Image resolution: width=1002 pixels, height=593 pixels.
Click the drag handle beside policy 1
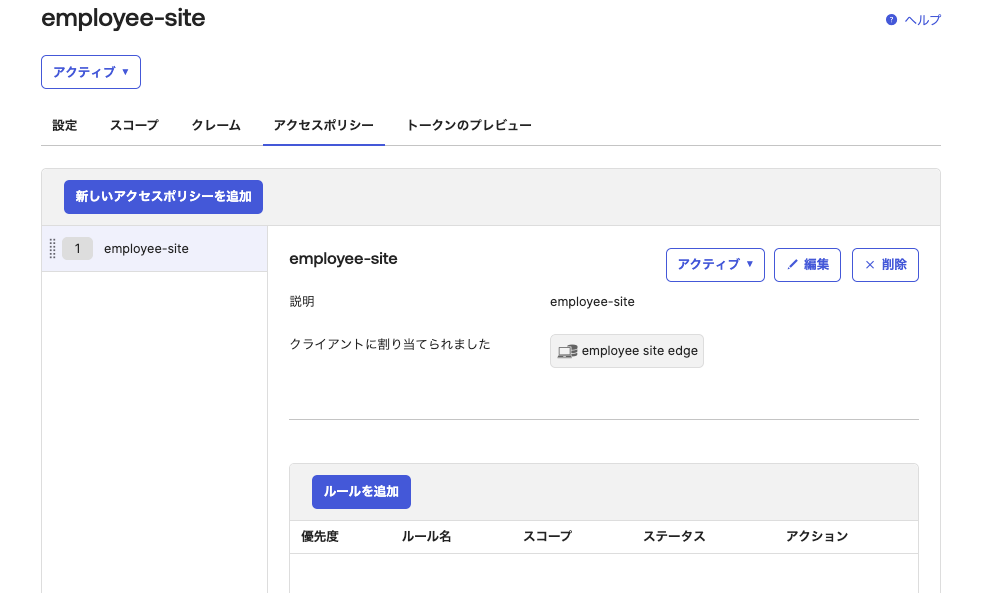pyautogui.click(x=51, y=248)
